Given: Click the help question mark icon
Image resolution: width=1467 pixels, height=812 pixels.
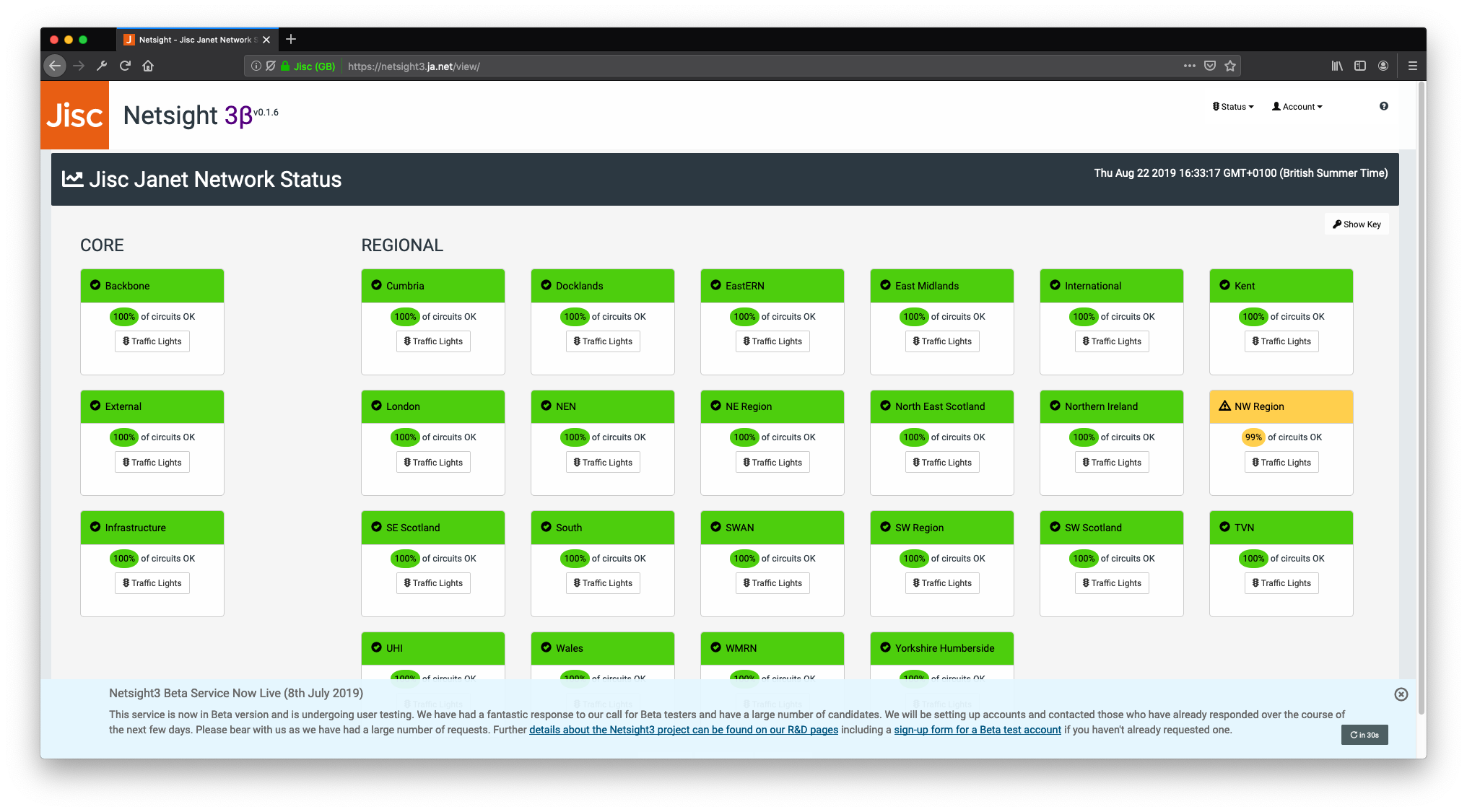Looking at the screenshot, I should 1383,106.
